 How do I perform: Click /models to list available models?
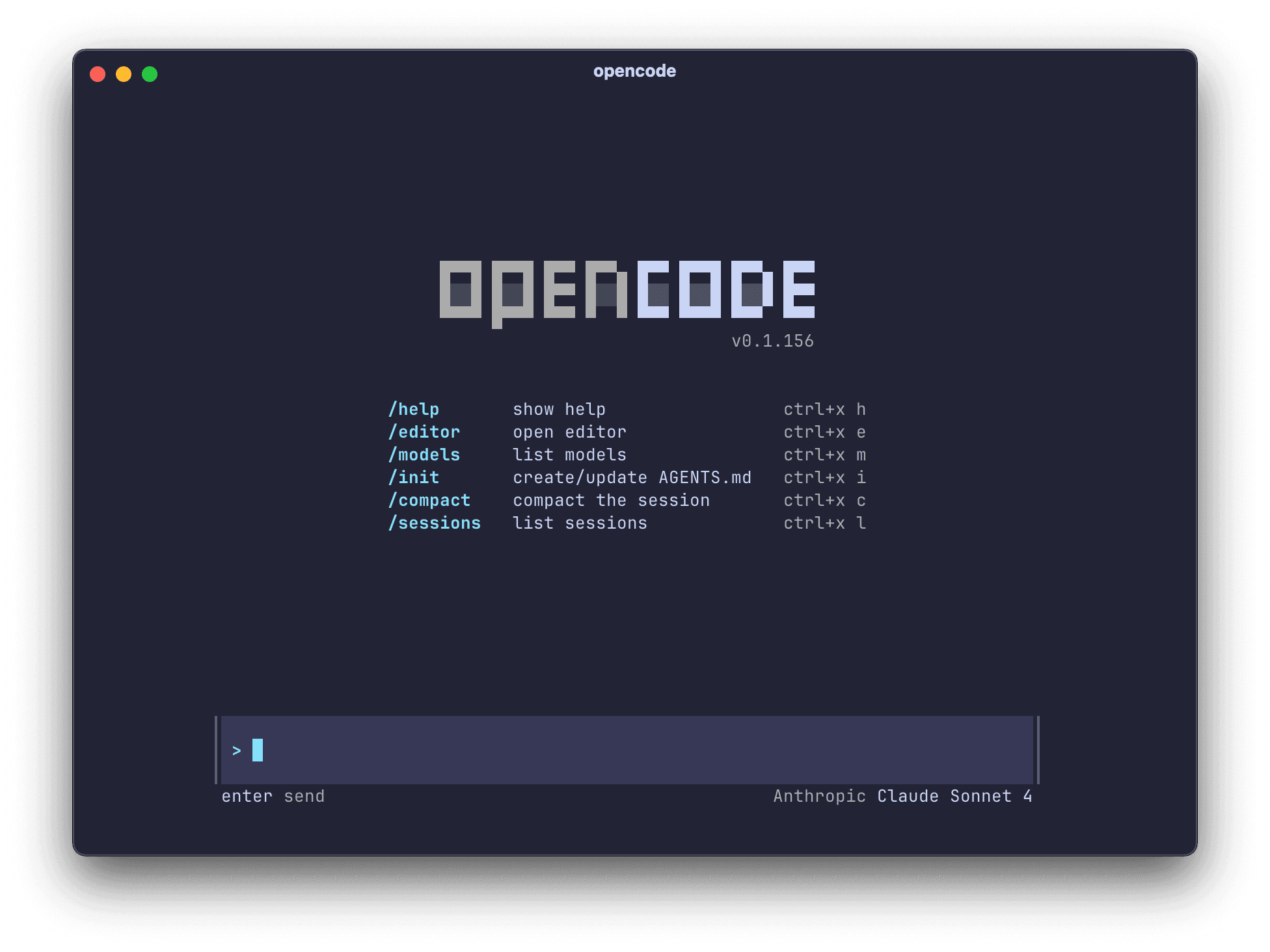[424, 455]
